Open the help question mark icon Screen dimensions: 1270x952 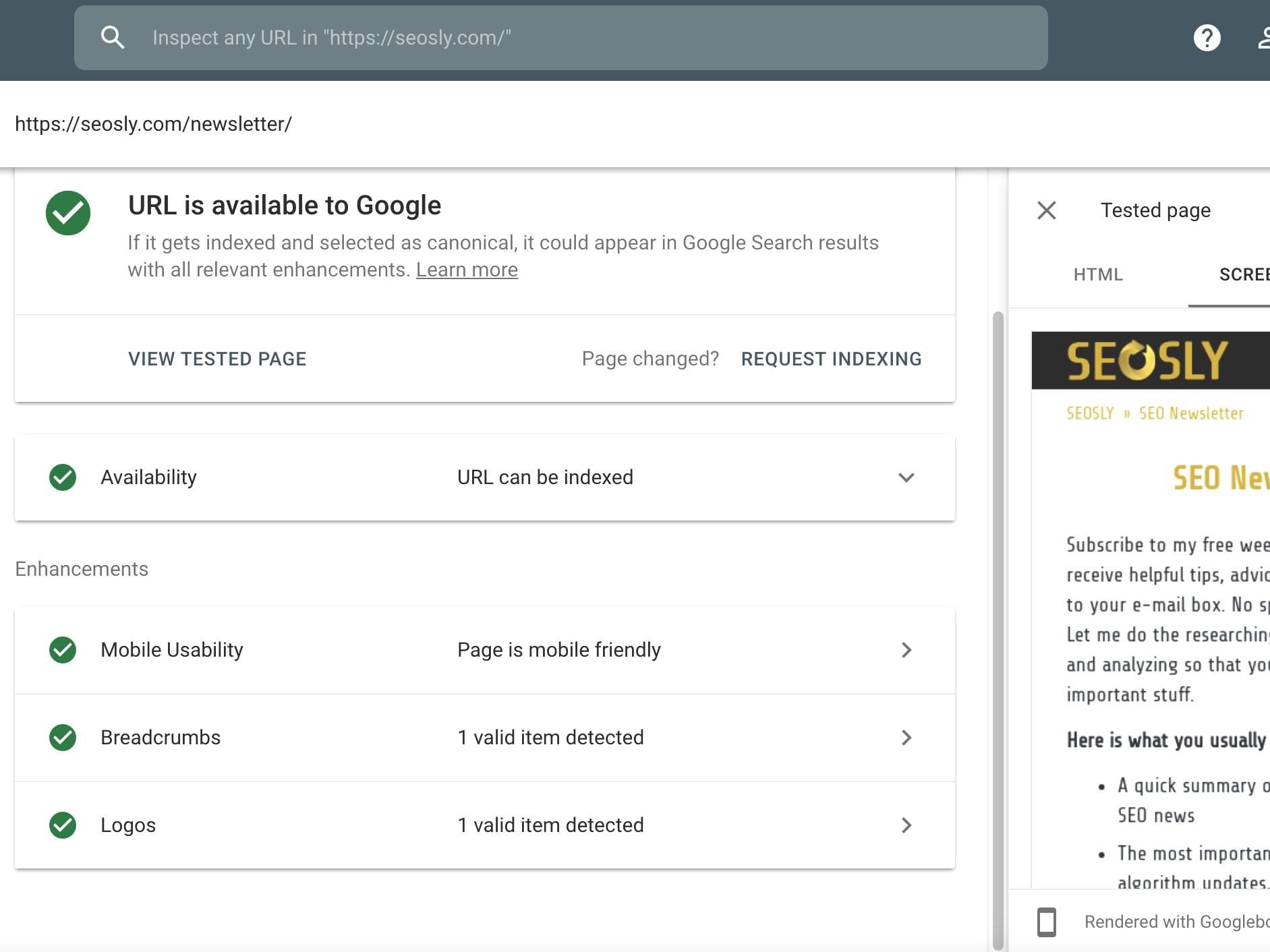1207,38
